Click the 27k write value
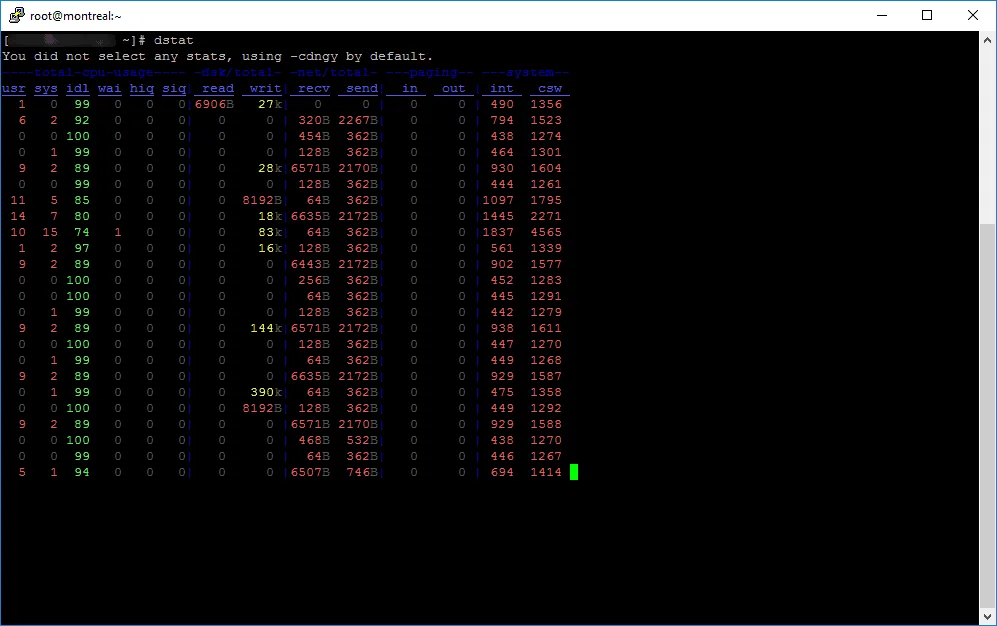Viewport: 997px width, 626px height. pos(270,104)
